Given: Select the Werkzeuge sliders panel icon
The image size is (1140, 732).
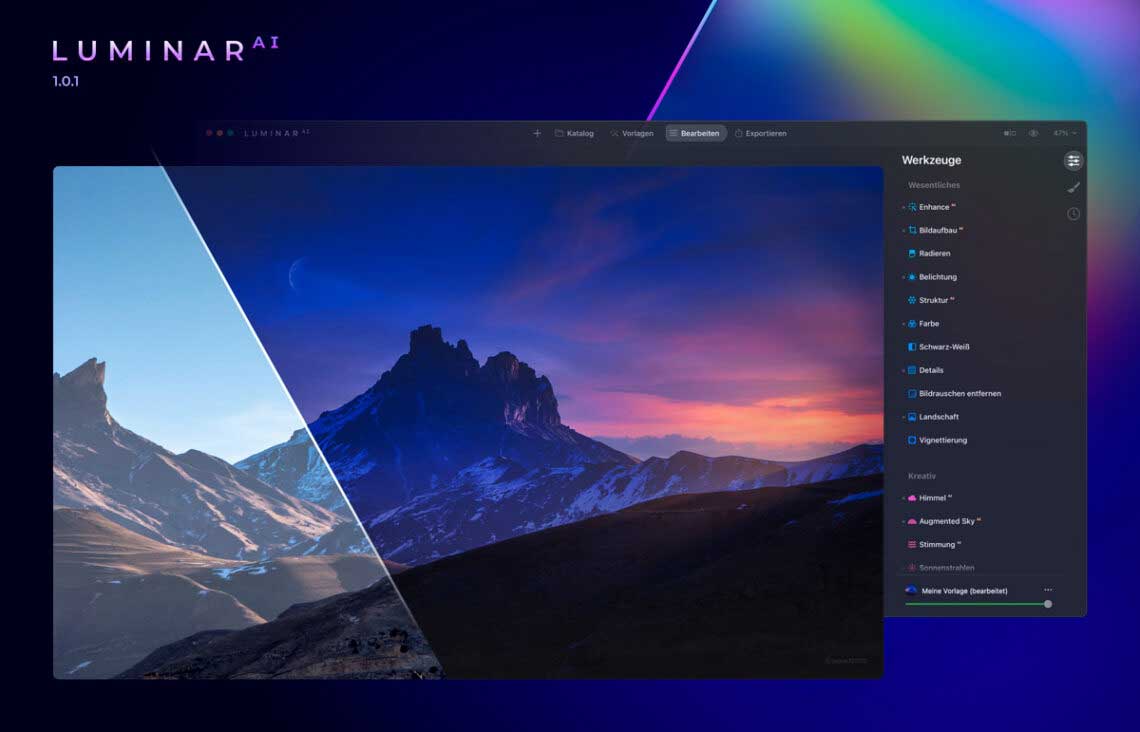Looking at the screenshot, I should click(1073, 161).
